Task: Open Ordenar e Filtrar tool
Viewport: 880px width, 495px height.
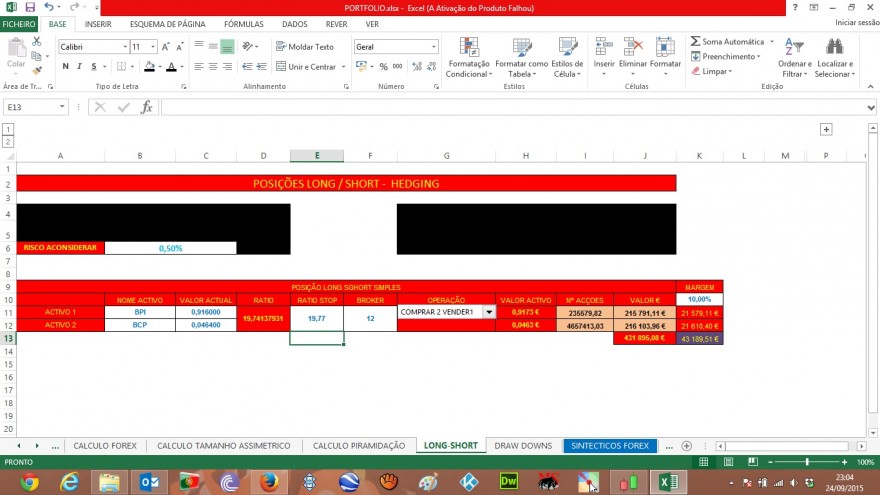Action: tap(795, 57)
